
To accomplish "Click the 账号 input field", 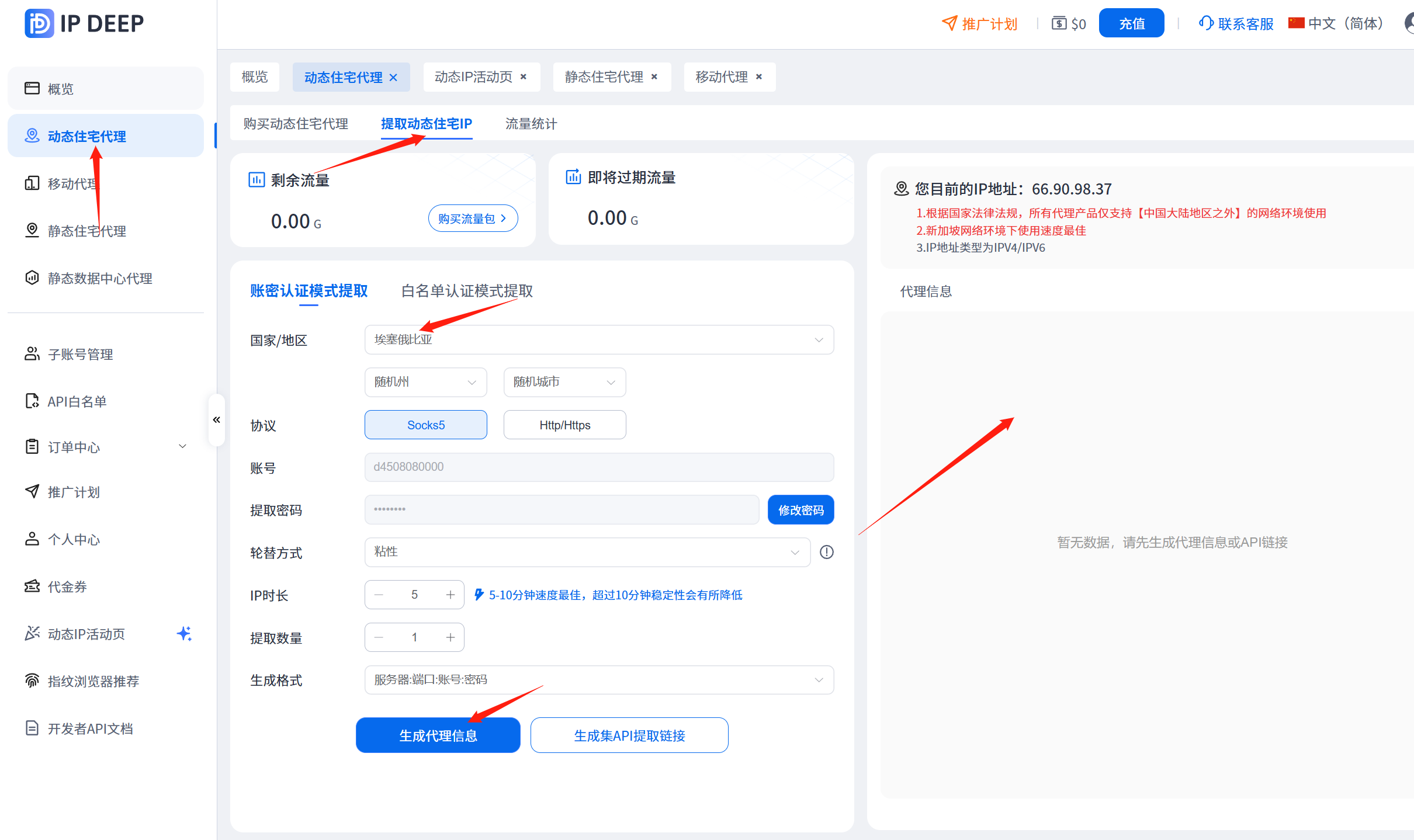I will coord(599,467).
